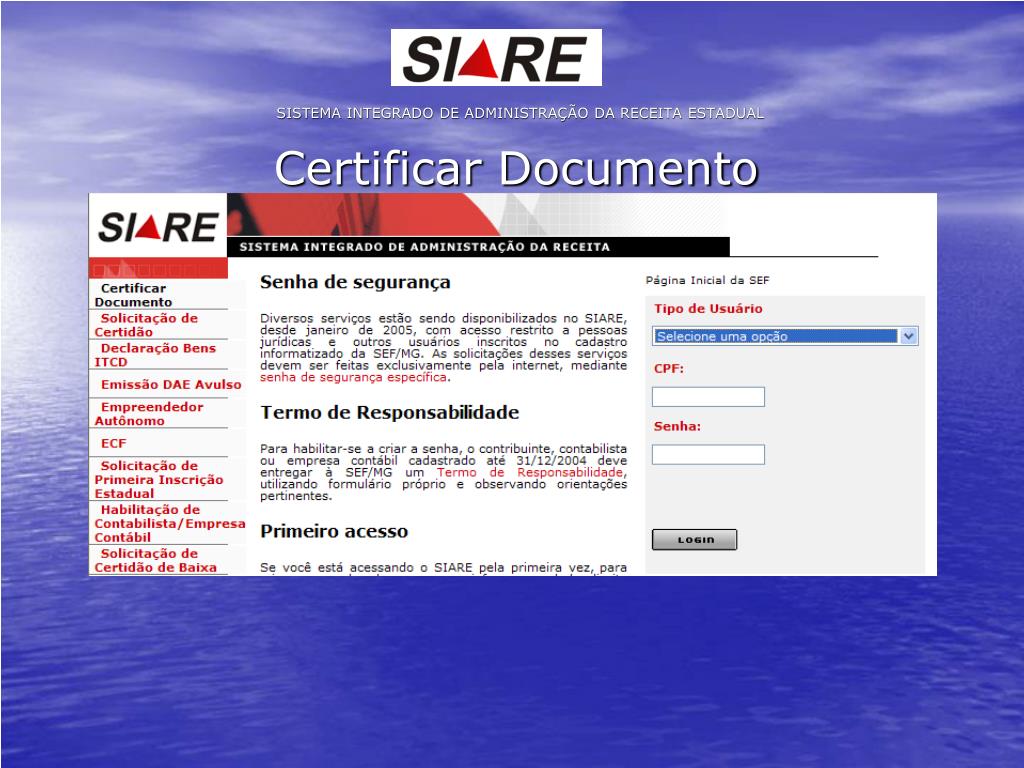Image resolution: width=1024 pixels, height=768 pixels.
Task: Open Solicitação de Primeira Inscrição Estadual
Action: click(x=159, y=480)
